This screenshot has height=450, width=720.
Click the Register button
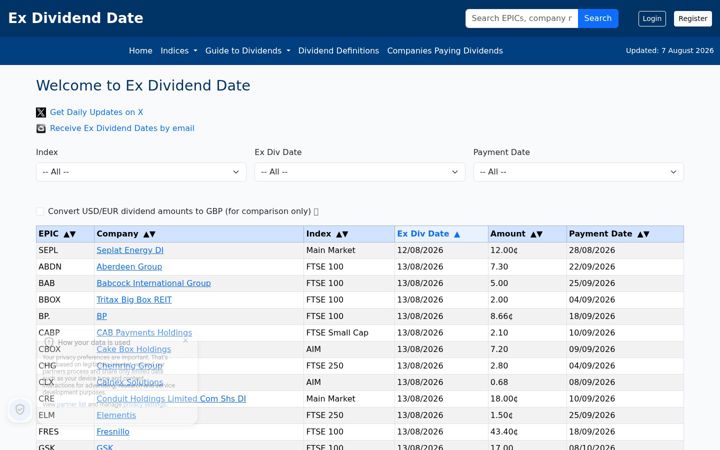692,18
